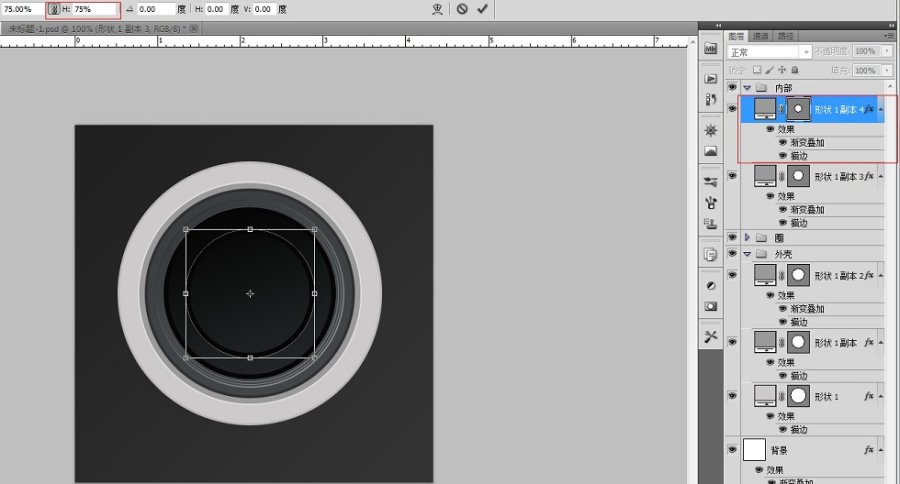This screenshot has height=484, width=900.
Task: Expand the 圈 group triangle
Action: click(x=747, y=237)
